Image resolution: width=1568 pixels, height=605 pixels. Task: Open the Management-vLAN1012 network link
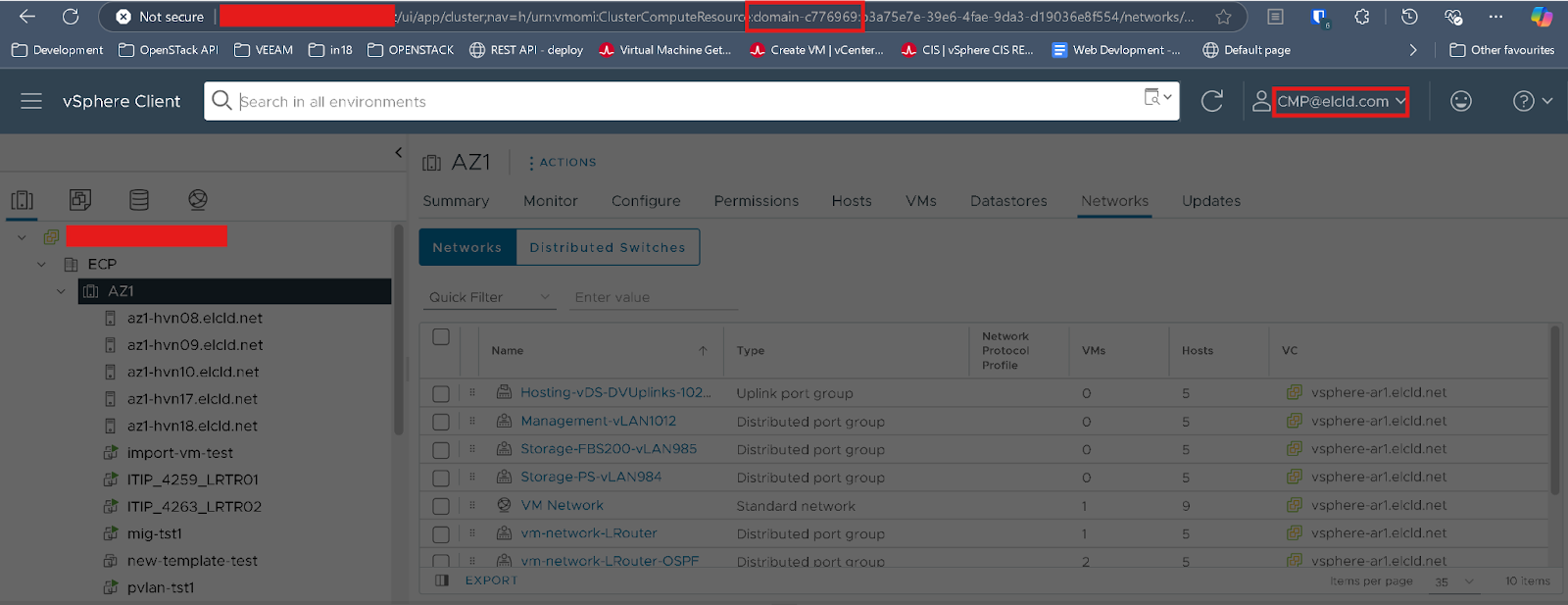[x=598, y=421]
